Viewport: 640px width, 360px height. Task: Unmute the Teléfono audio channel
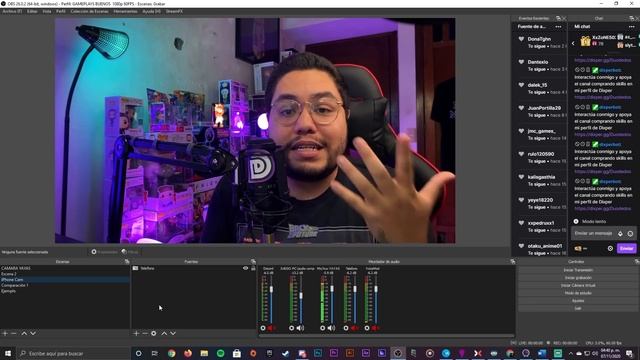click(x=355, y=328)
